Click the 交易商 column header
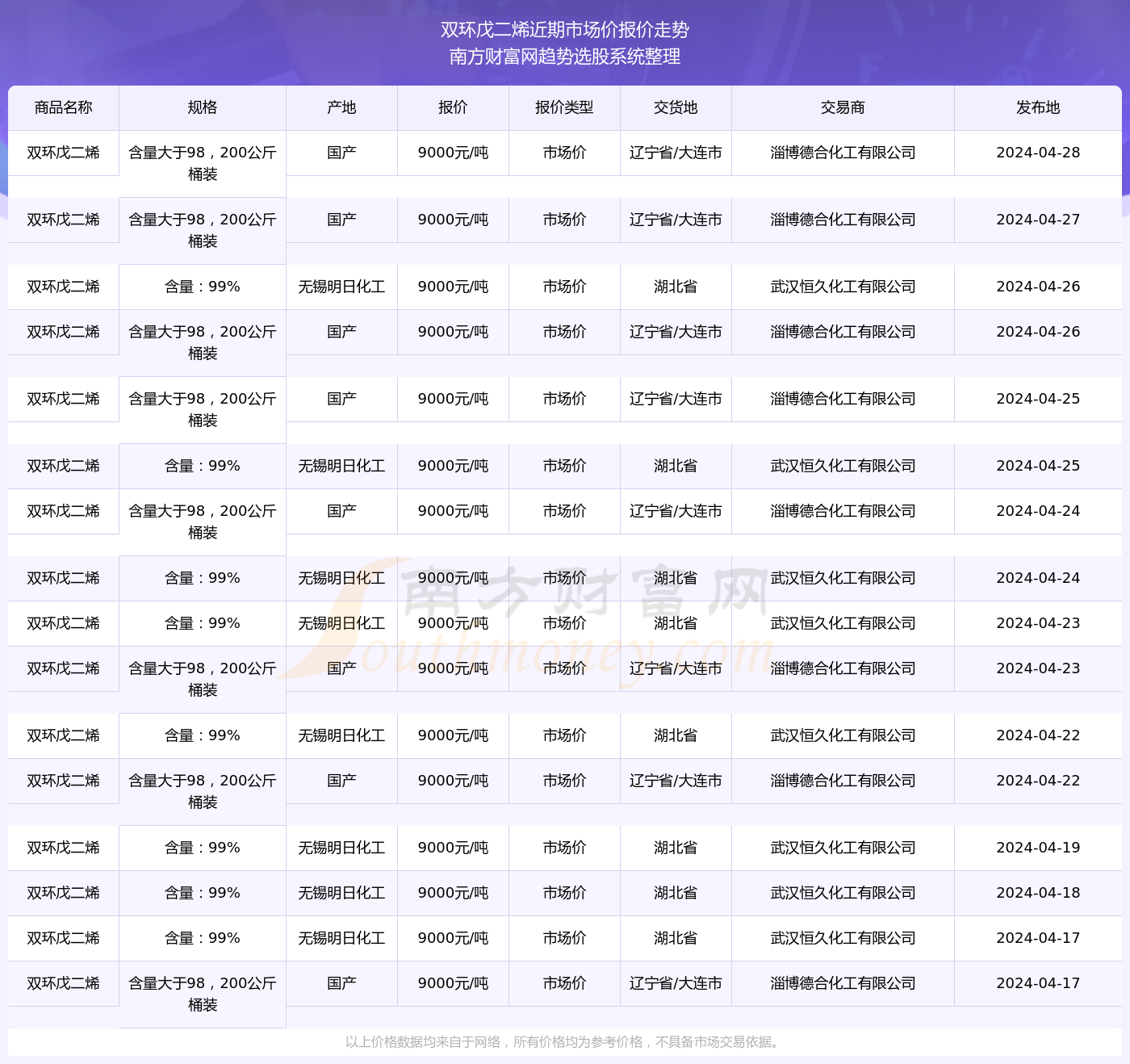Viewport: 1130px width, 1064px height. 843,107
